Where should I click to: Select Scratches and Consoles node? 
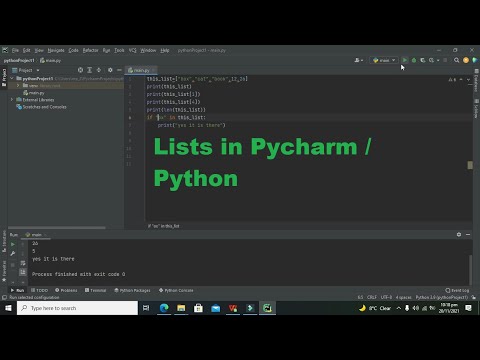41,107
